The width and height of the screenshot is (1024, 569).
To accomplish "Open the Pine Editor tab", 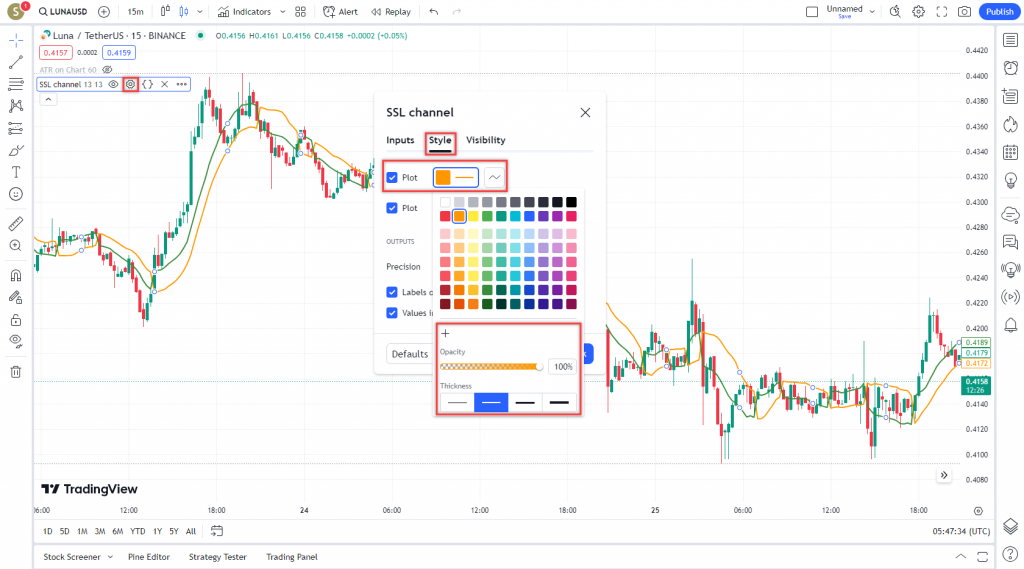I will coord(149,557).
